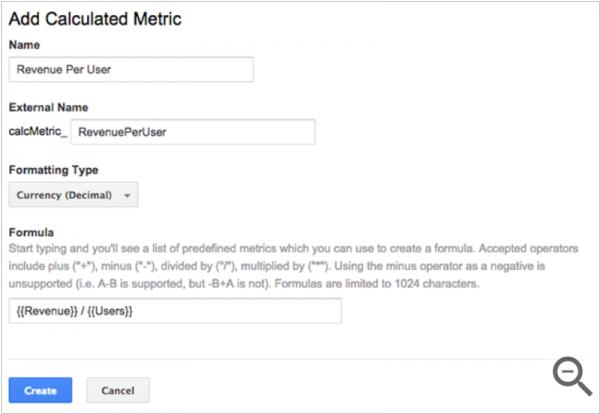The image size is (600, 414).
Task: Click the {{Users}} token in the formula
Action: click(x=110, y=311)
